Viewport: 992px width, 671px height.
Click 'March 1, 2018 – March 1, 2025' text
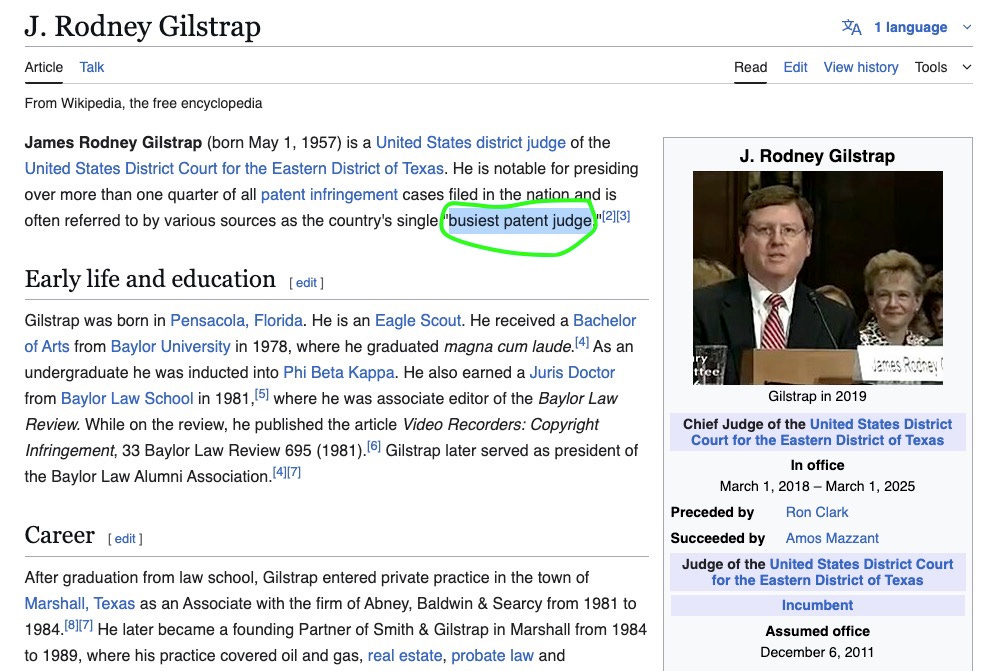[x=817, y=486]
